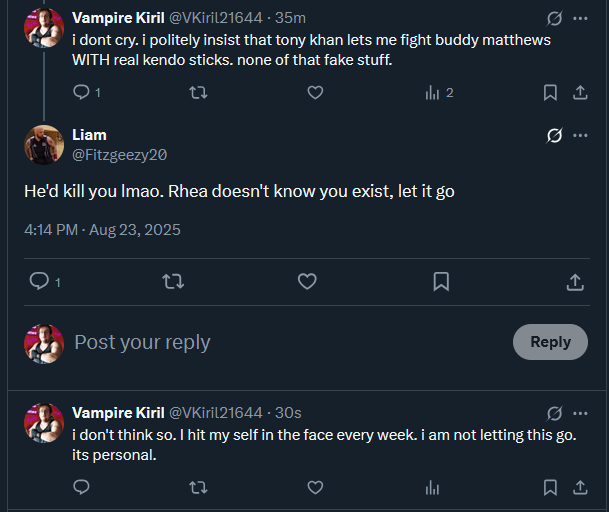Bookmark Vampire Kiril's kendo sticks tweet
Image resolution: width=609 pixels, height=512 pixels.
(550, 93)
